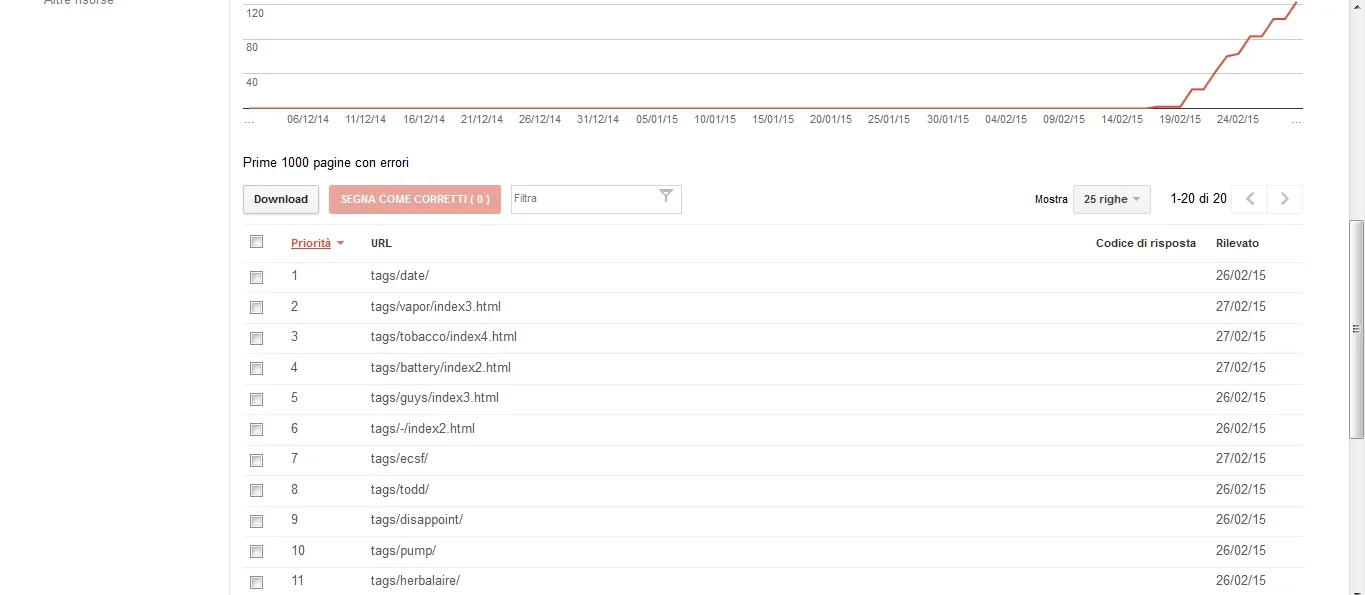
Task: Click the 24/02/15 chart date label
Action: pyautogui.click(x=1238, y=119)
